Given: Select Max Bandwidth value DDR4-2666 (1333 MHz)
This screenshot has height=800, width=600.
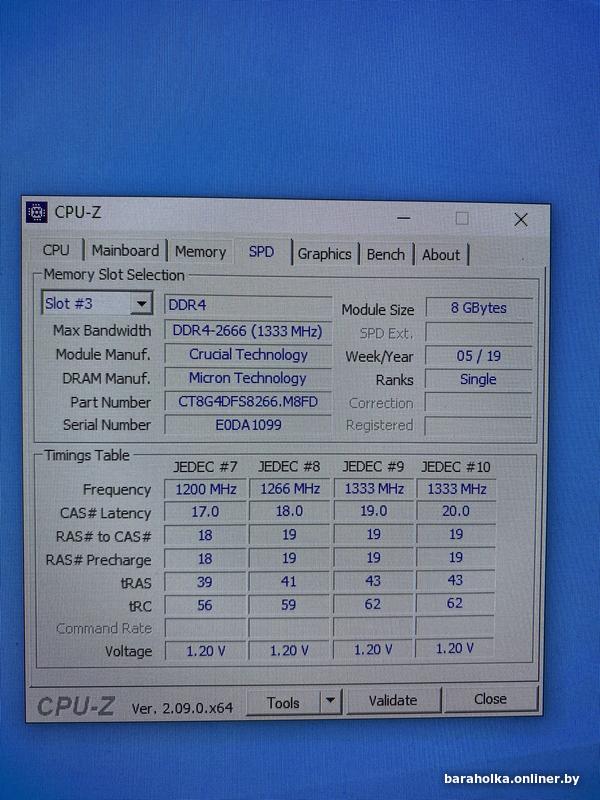Looking at the screenshot, I should pos(248,331).
